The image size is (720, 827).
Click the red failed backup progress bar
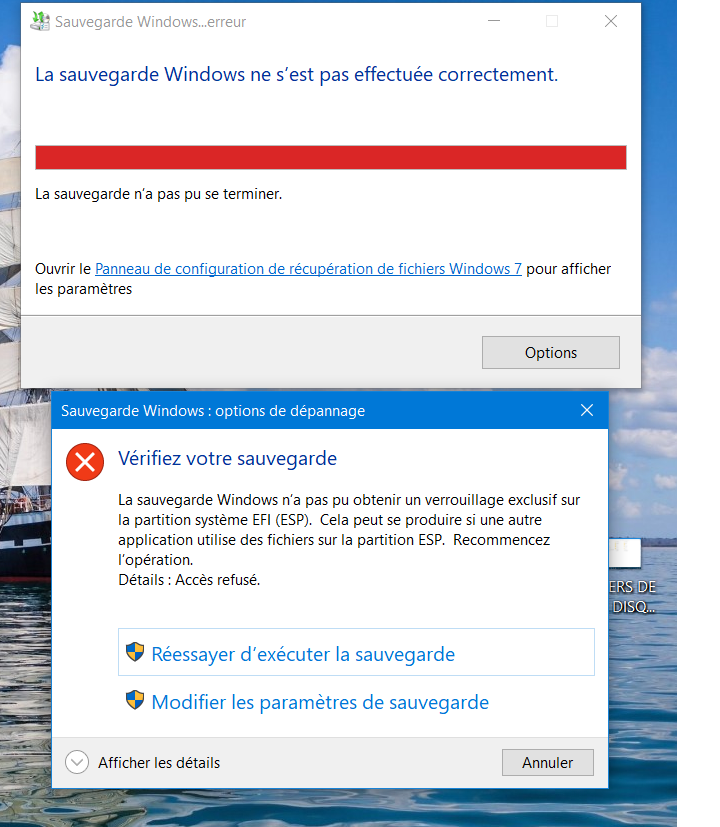(331, 158)
